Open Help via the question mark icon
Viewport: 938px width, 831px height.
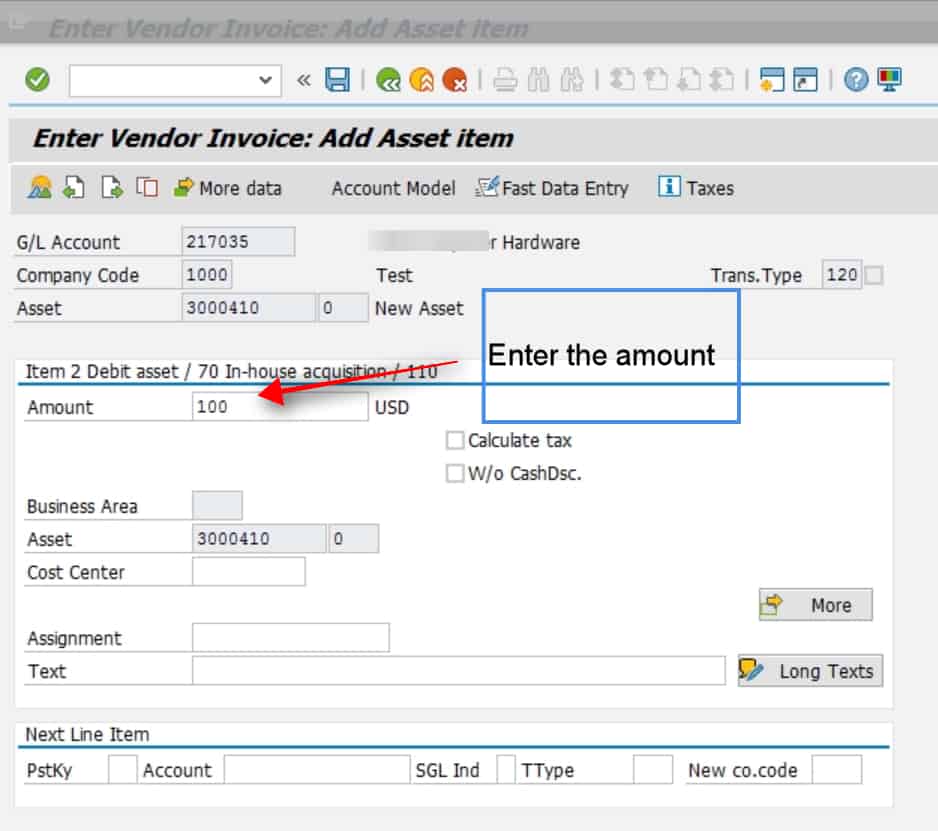pos(855,80)
